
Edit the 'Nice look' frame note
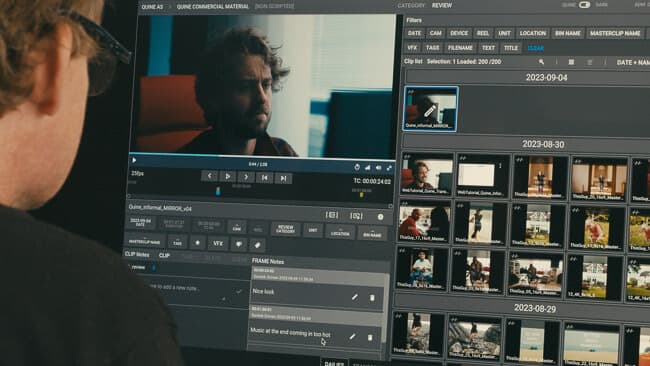354,297
